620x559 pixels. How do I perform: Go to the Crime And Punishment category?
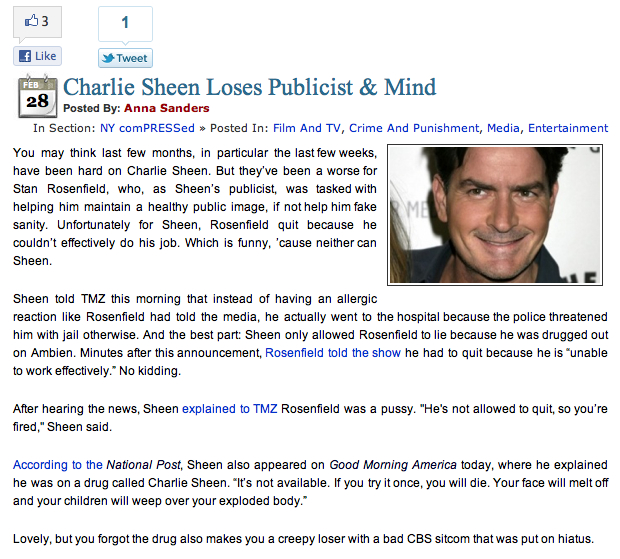tap(414, 128)
